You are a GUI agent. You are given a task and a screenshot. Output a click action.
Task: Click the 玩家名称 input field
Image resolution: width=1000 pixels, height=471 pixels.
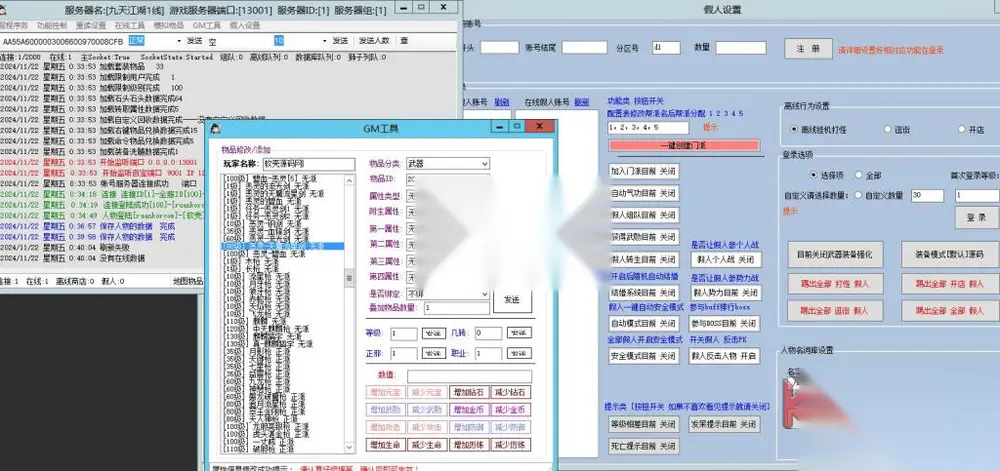click(x=307, y=164)
